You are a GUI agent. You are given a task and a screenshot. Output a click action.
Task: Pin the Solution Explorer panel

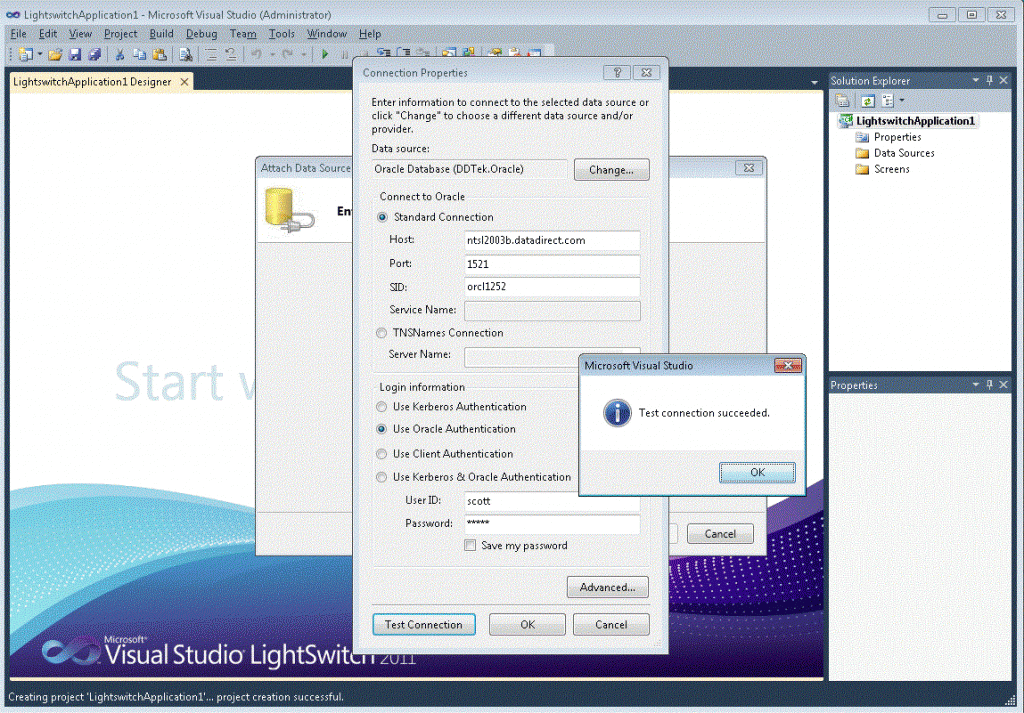tap(990, 80)
